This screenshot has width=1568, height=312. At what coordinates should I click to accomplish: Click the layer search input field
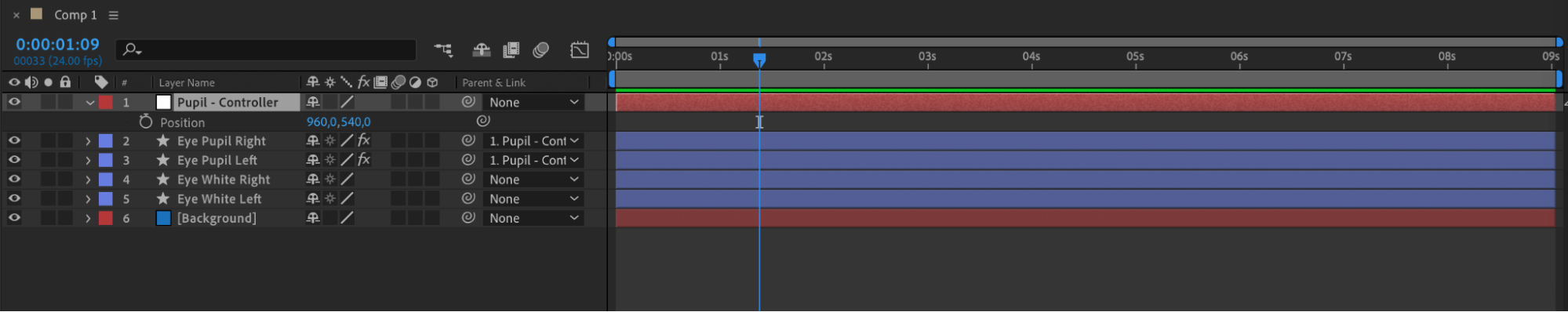click(267, 50)
